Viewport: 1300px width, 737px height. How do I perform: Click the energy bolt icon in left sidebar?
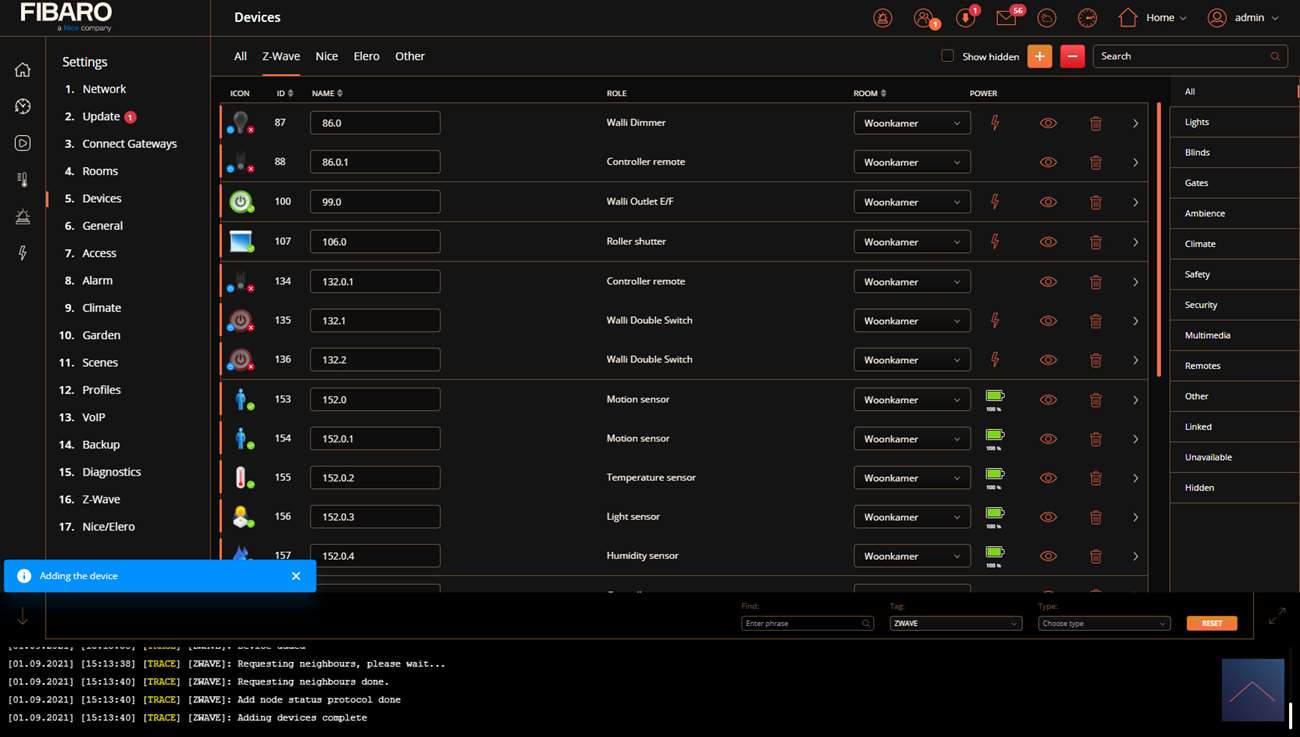22,254
